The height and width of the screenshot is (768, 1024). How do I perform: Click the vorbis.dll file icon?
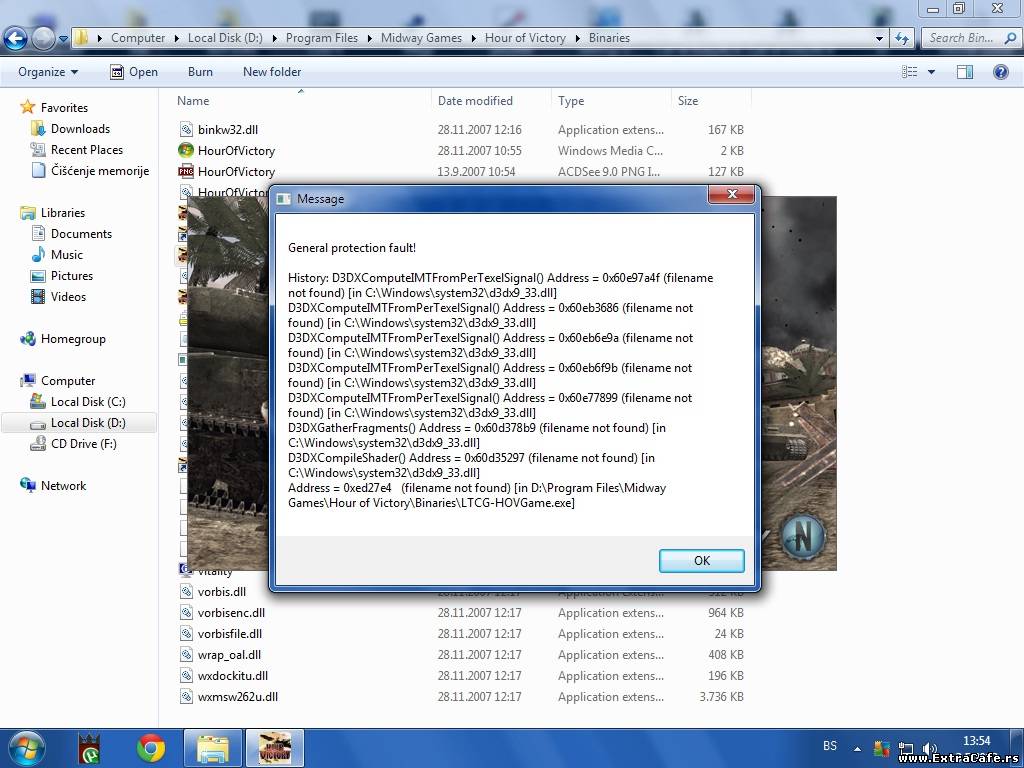coord(186,592)
